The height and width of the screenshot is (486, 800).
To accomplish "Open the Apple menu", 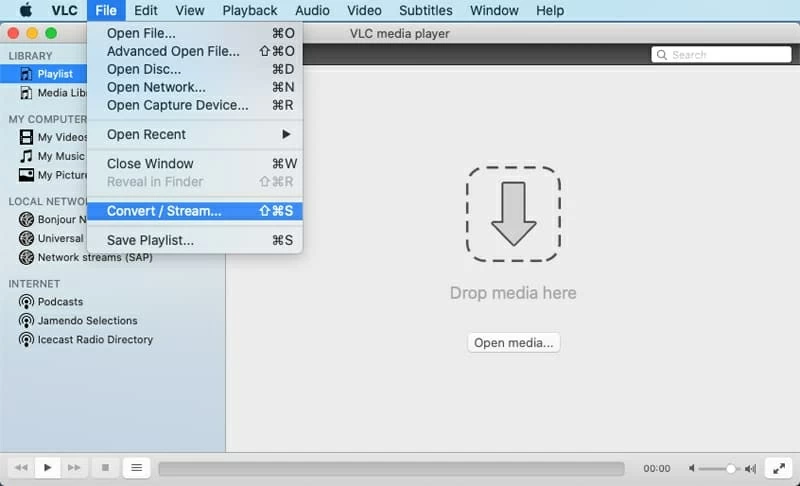I will [26, 10].
